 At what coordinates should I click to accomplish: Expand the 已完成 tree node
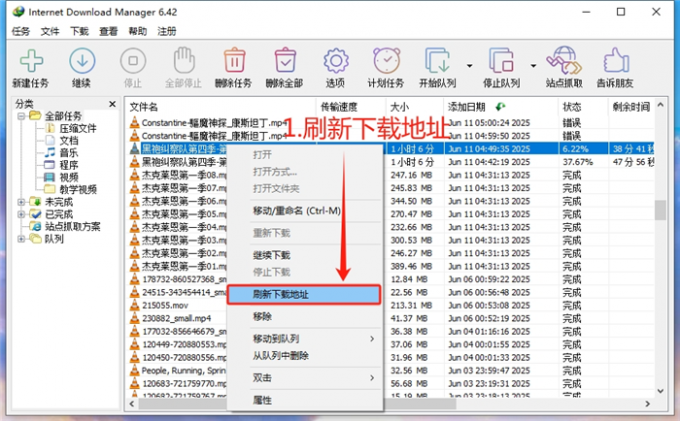tap(21, 214)
